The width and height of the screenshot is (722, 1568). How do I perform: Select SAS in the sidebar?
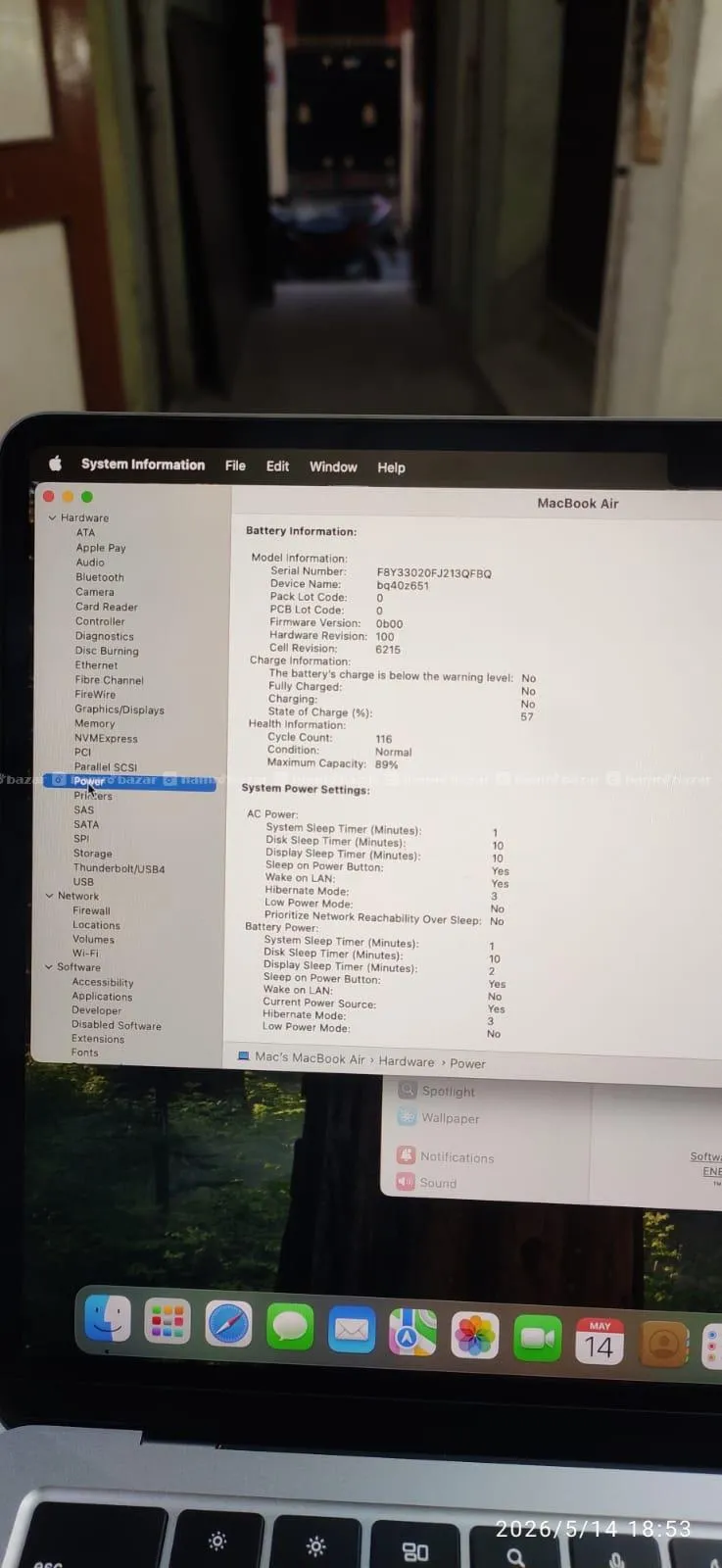(x=84, y=809)
